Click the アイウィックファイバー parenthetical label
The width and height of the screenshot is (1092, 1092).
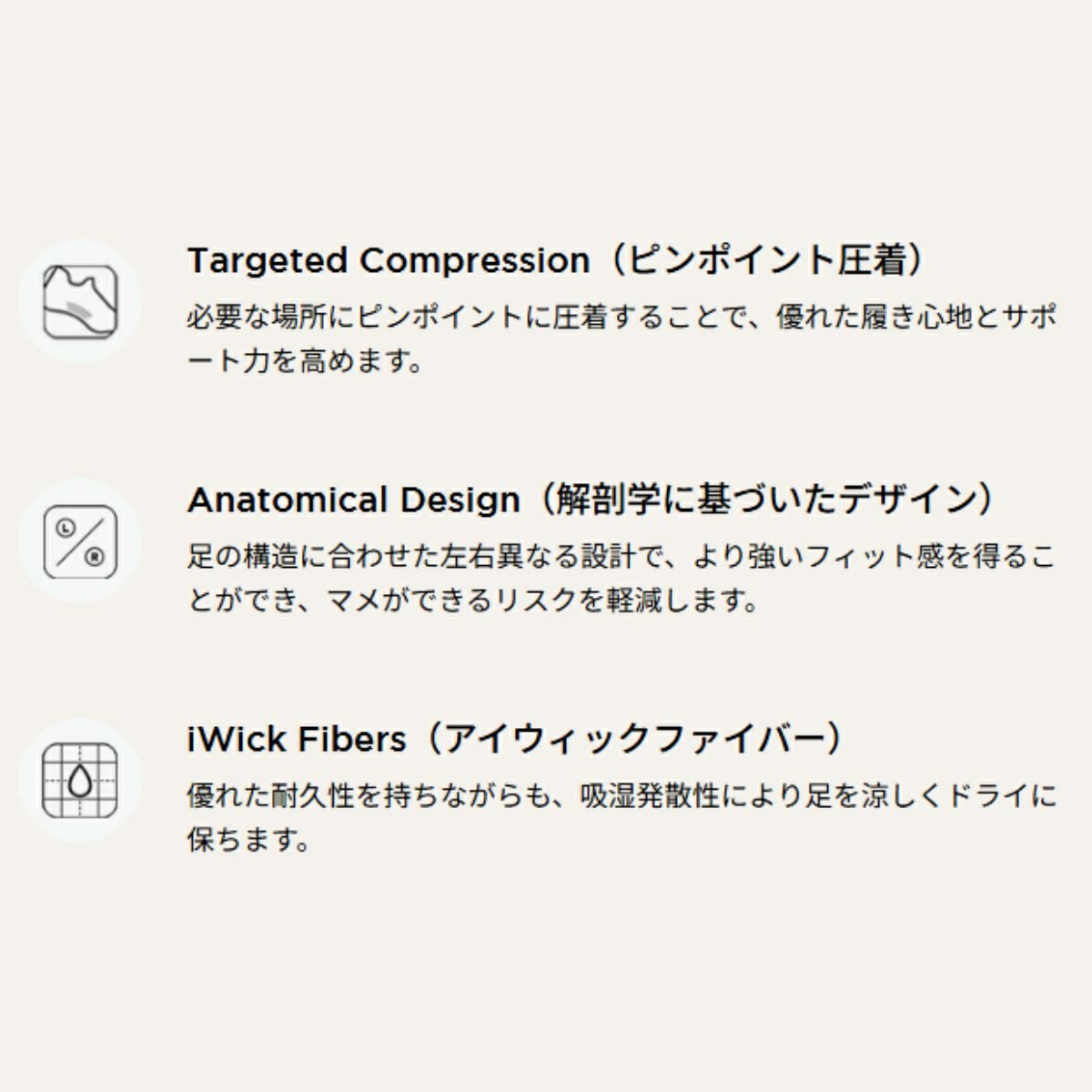click(x=637, y=739)
